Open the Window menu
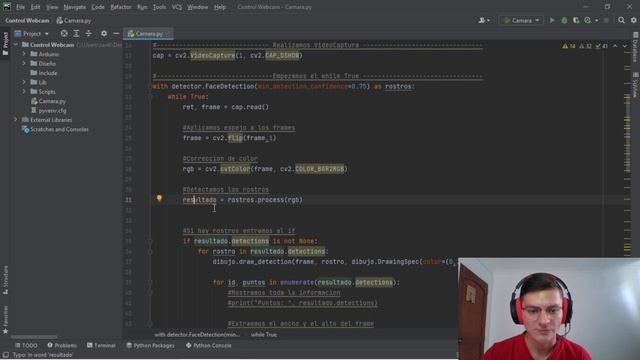 coord(198,7)
